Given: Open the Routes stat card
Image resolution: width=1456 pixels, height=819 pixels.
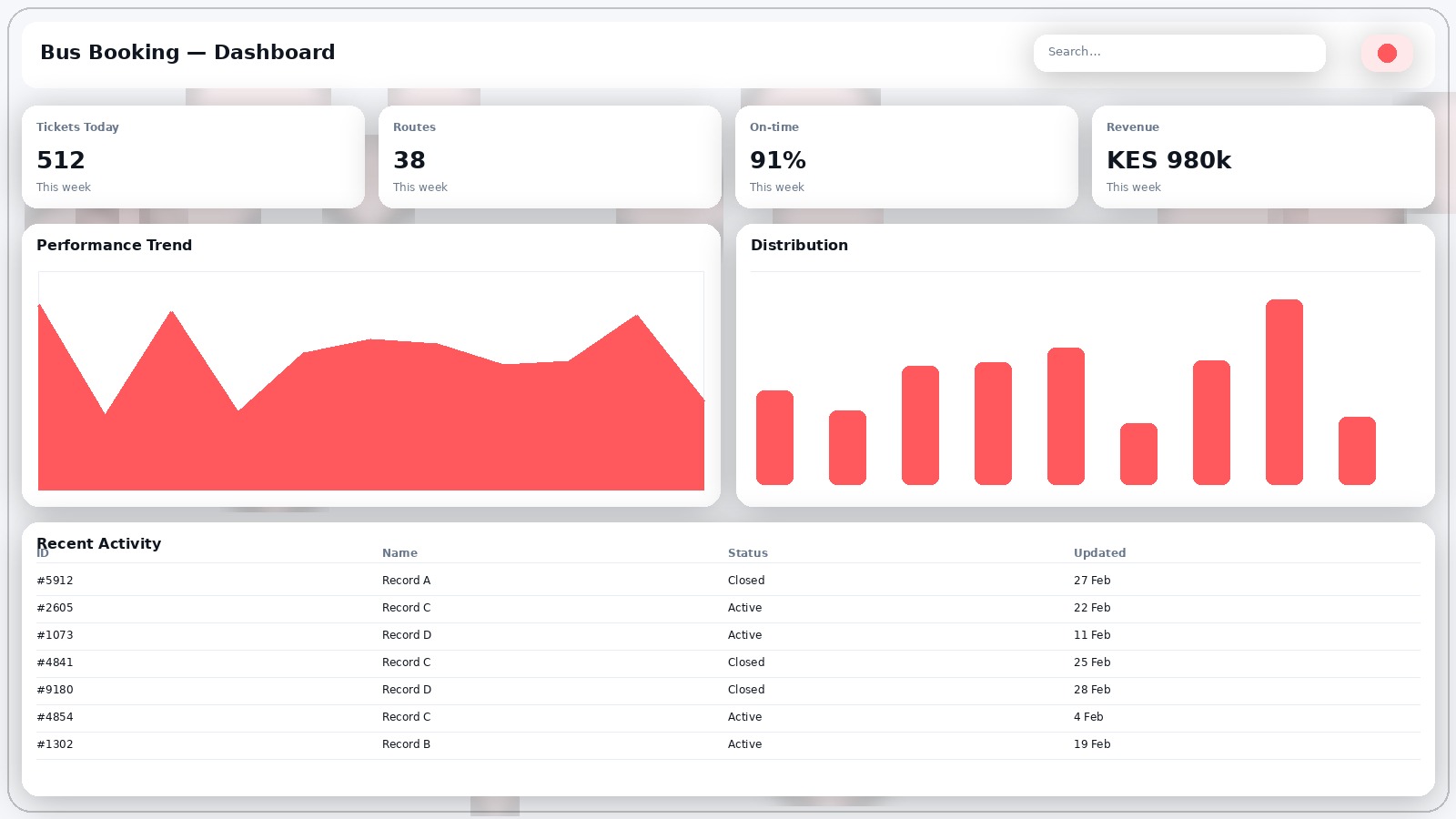Looking at the screenshot, I should click(x=550, y=157).
